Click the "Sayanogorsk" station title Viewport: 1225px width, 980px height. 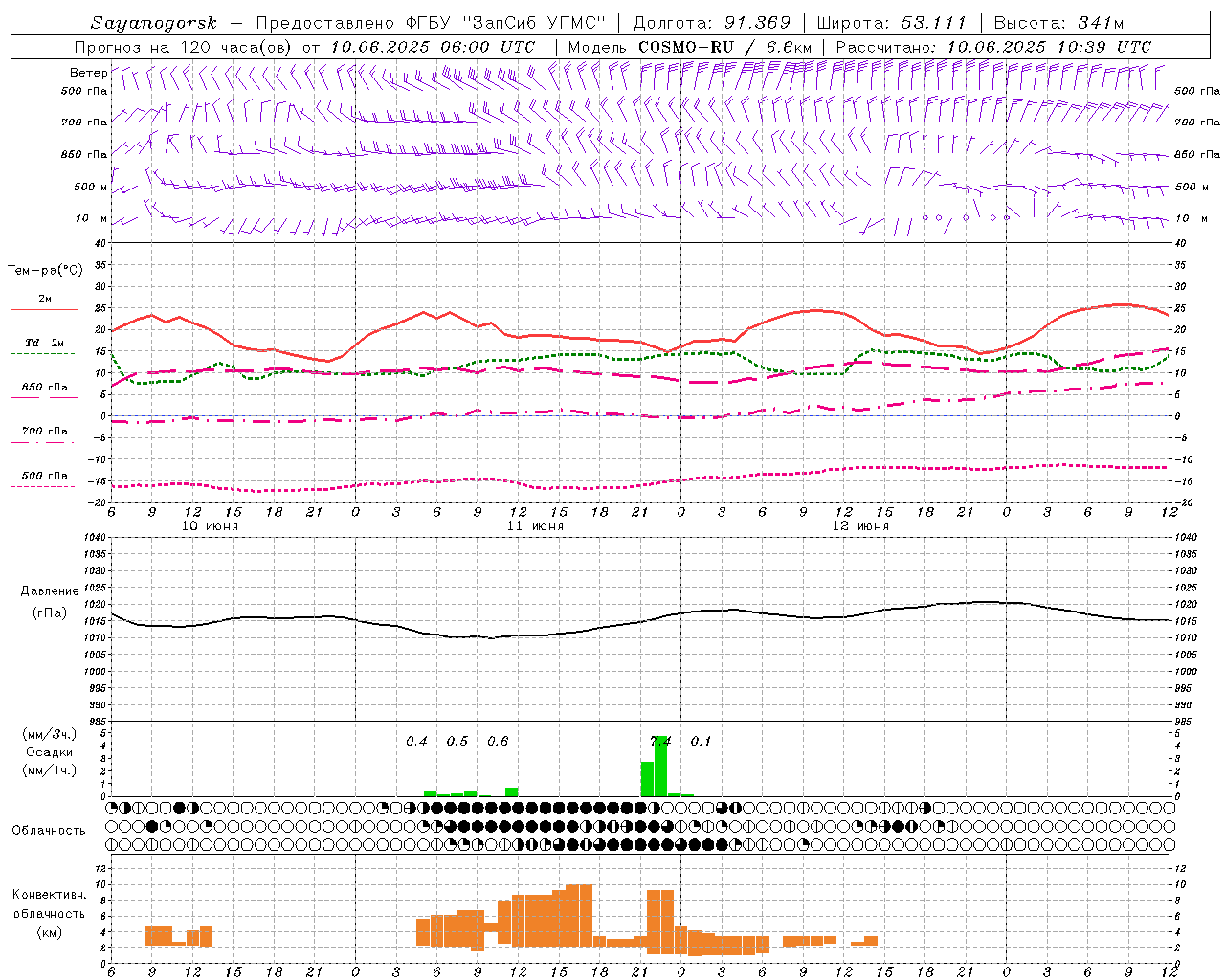(154, 23)
